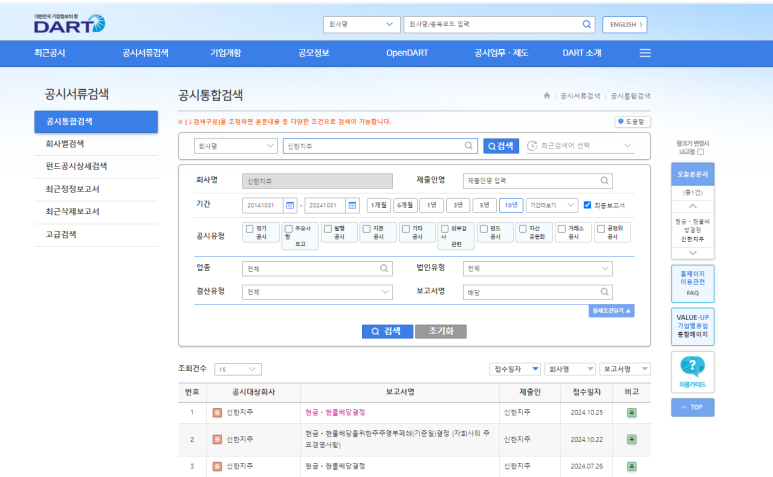Open 공모정보 menu

[314, 53]
